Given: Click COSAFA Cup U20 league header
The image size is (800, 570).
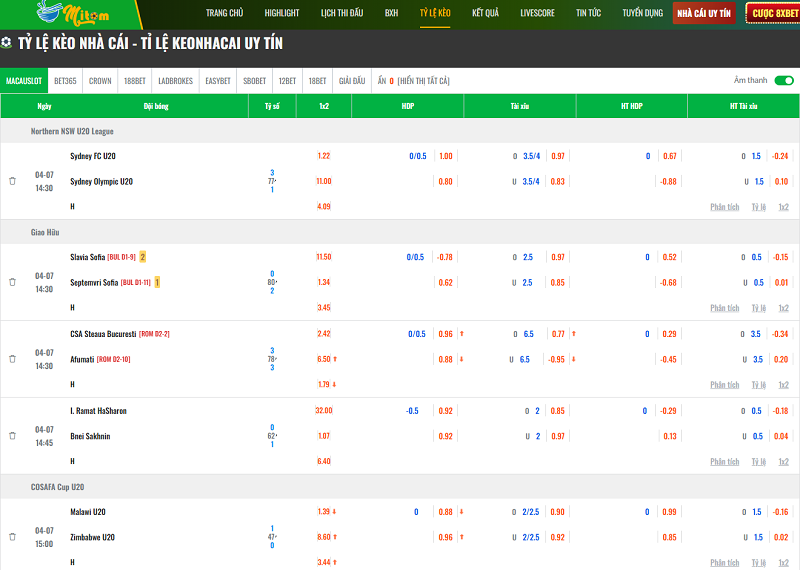Looking at the screenshot, I should pos(57,487).
